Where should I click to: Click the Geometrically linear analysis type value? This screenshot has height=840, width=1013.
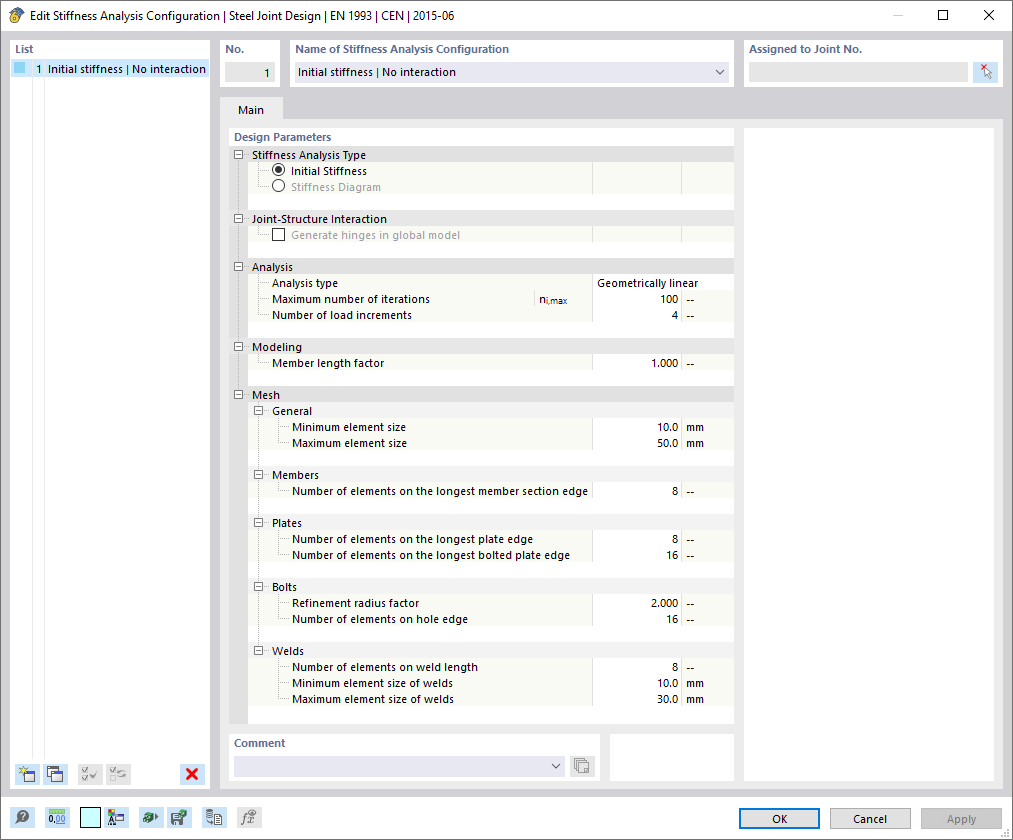pos(647,283)
